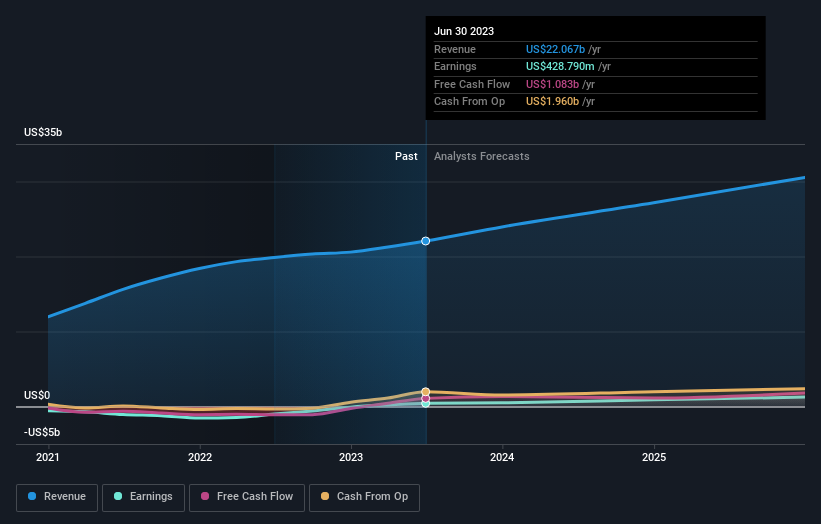Toggle the Free Cash Flow legend button
Screen dimensions: 821x524
247,497
